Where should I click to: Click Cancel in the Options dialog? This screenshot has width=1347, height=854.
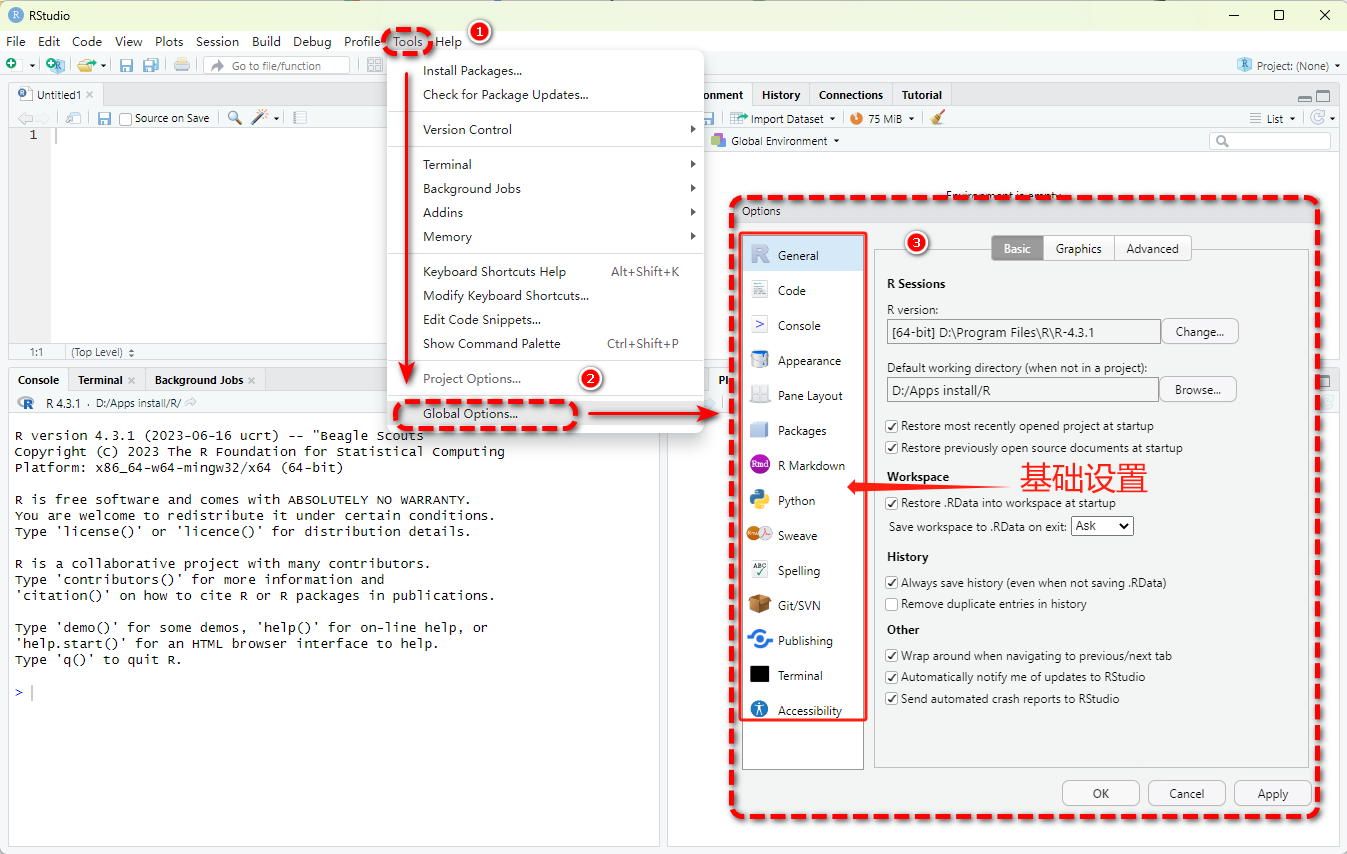coord(1187,793)
